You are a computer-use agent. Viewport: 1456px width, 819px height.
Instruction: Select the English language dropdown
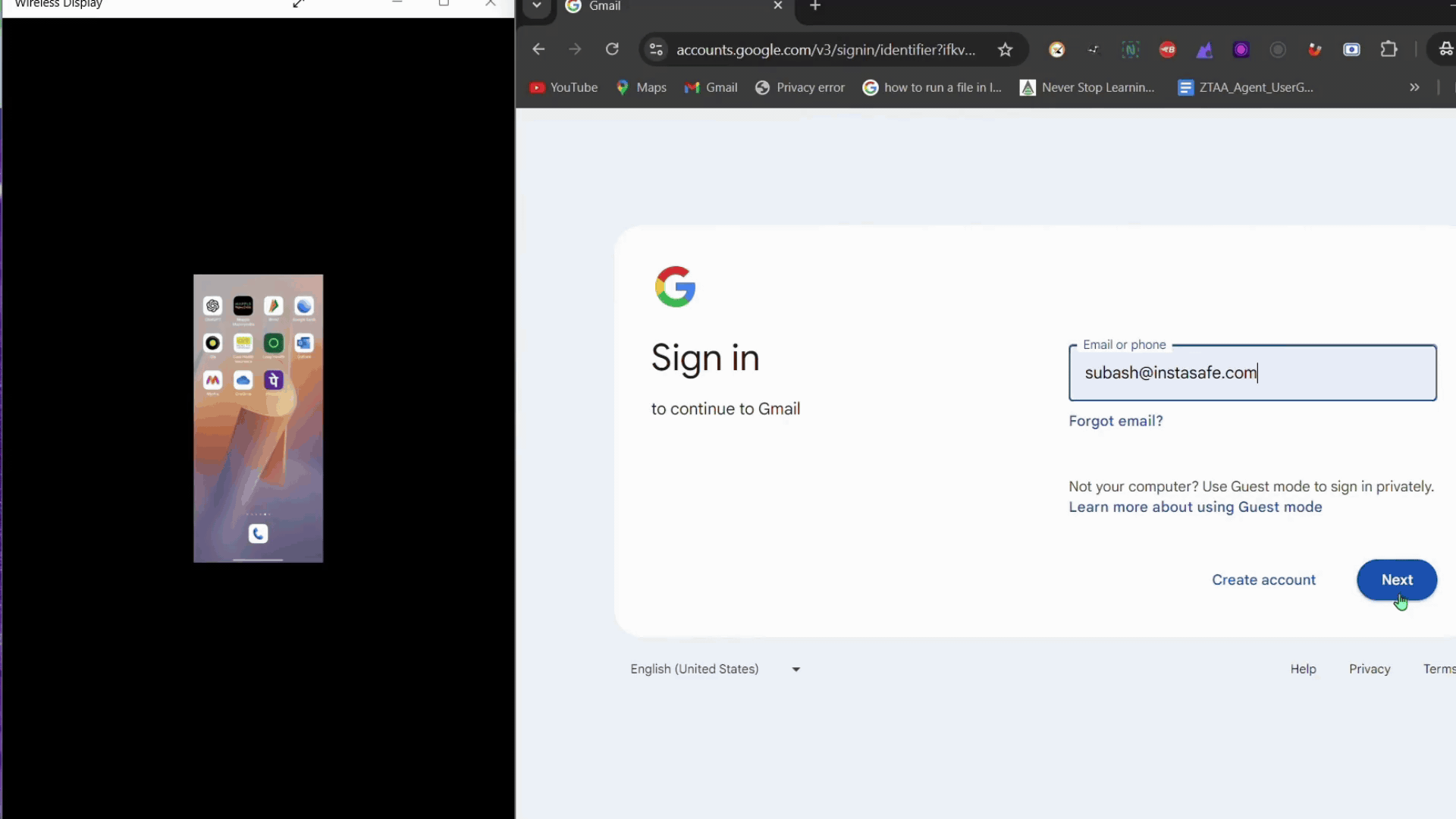[716, 669]
